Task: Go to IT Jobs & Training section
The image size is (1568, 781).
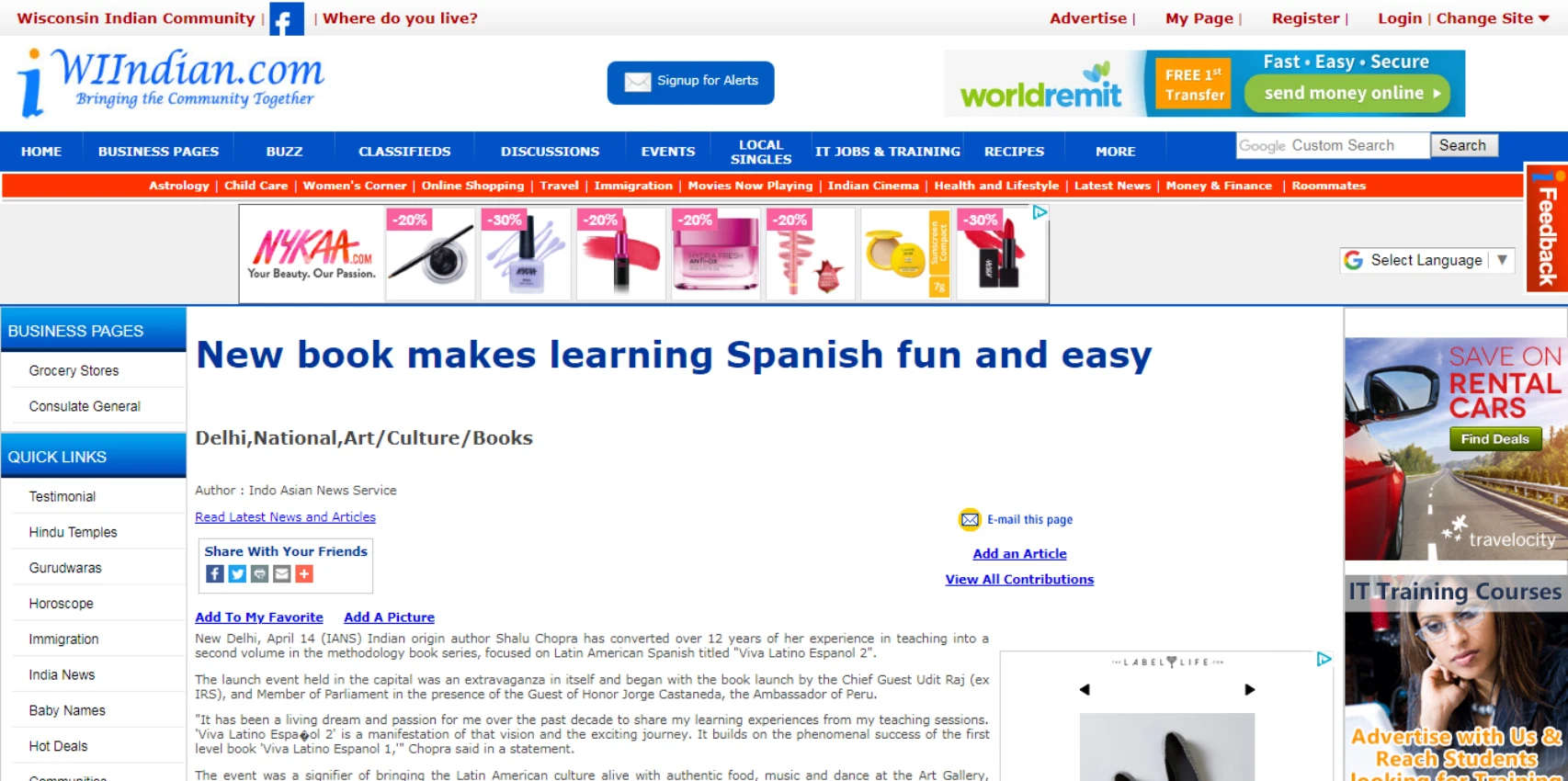Action: click(x=887, y=152)
